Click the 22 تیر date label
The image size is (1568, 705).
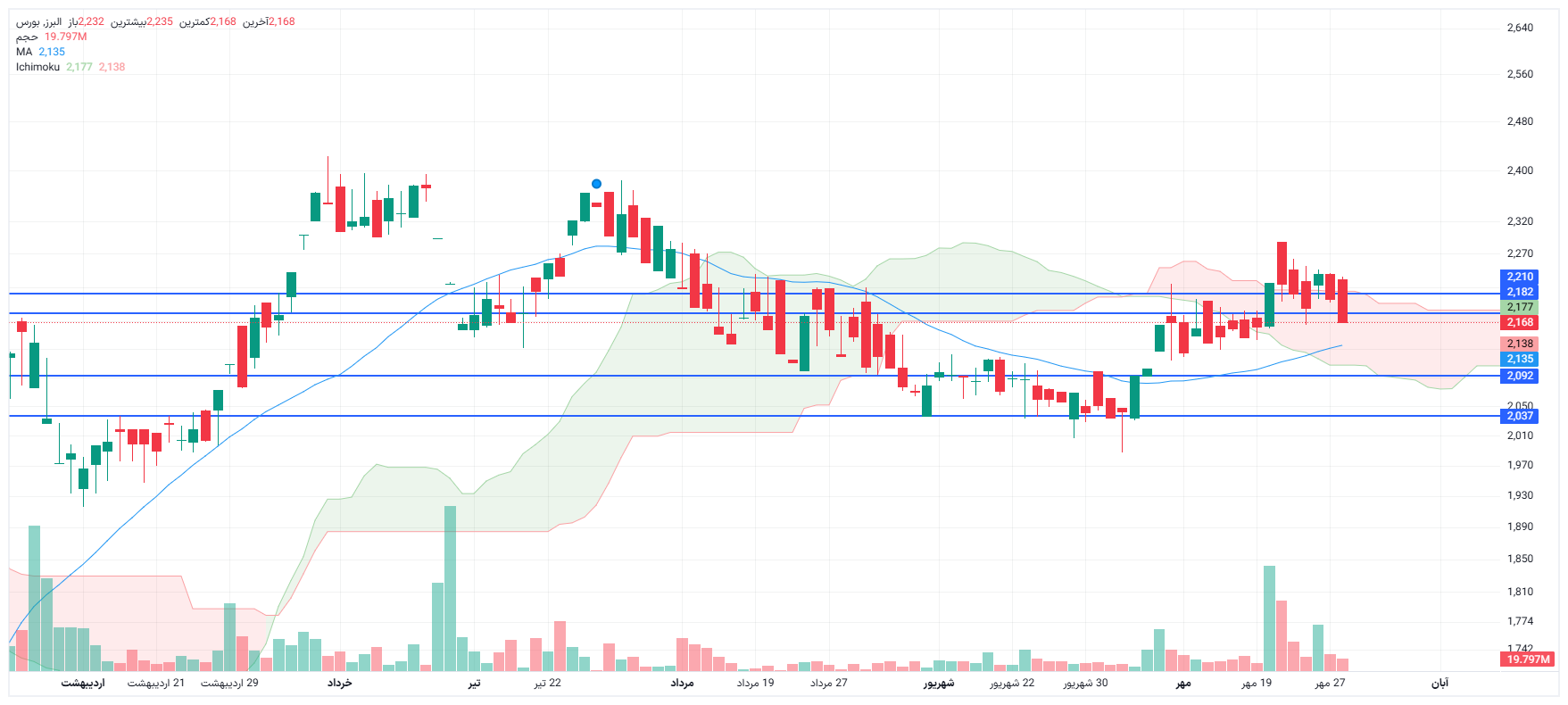pyautogui.click(x=548, y=683)
